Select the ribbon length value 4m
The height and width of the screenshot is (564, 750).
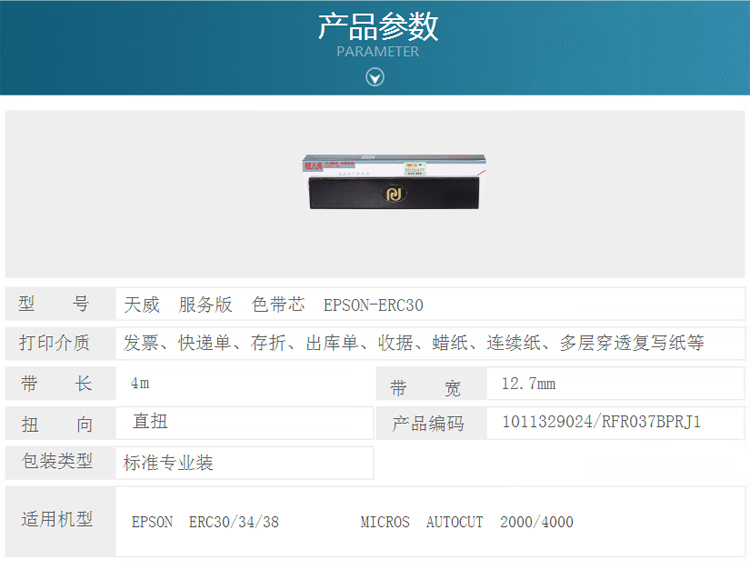tap(140, 383)
